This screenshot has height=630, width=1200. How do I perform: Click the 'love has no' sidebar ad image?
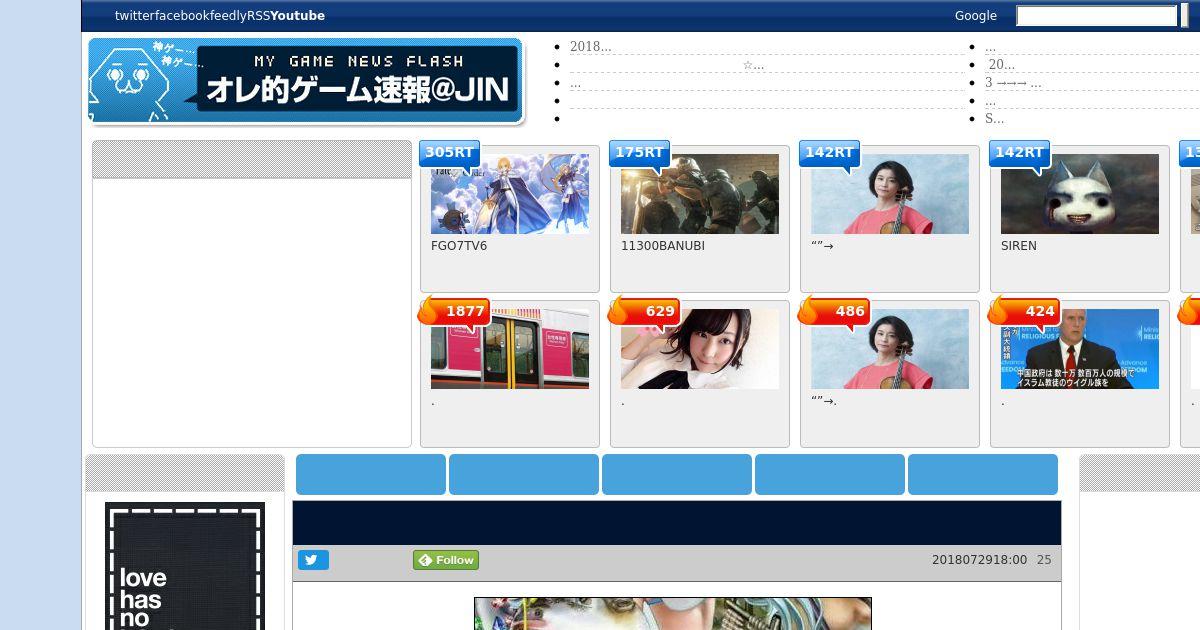coord(185,566)
